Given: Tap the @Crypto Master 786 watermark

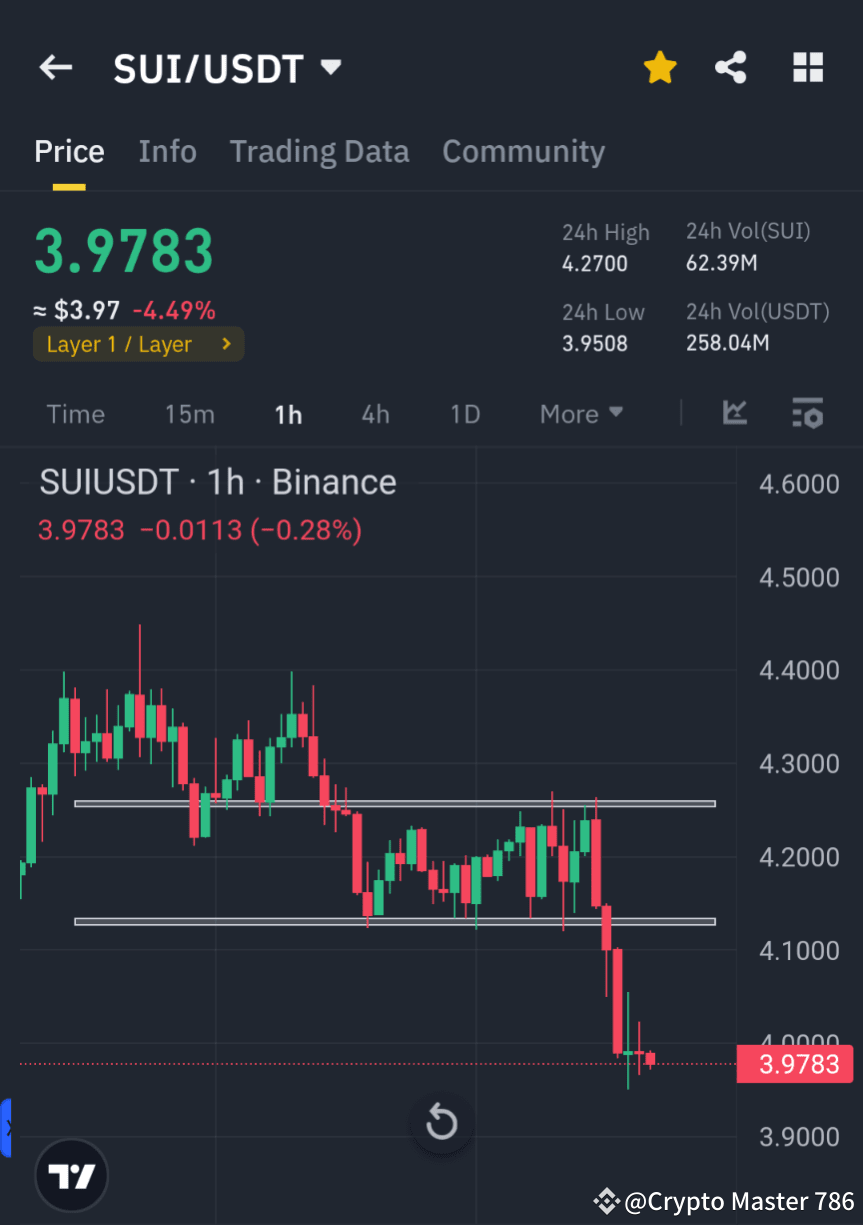Looking at the screenshot, I should (x=721, y=1200).
